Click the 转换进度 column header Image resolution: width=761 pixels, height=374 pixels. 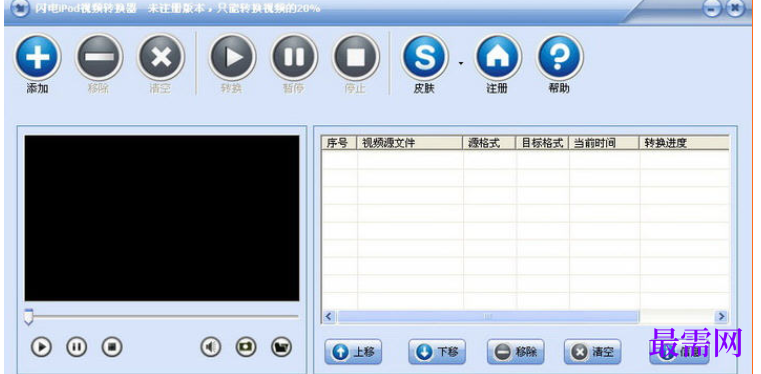(684, 143)
